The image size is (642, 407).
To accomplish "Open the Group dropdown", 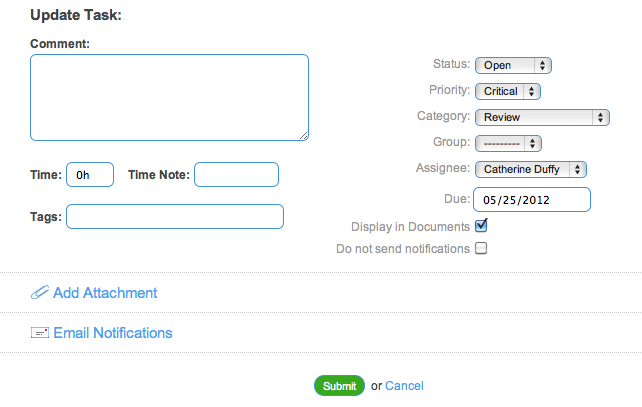I will [508, 143].
